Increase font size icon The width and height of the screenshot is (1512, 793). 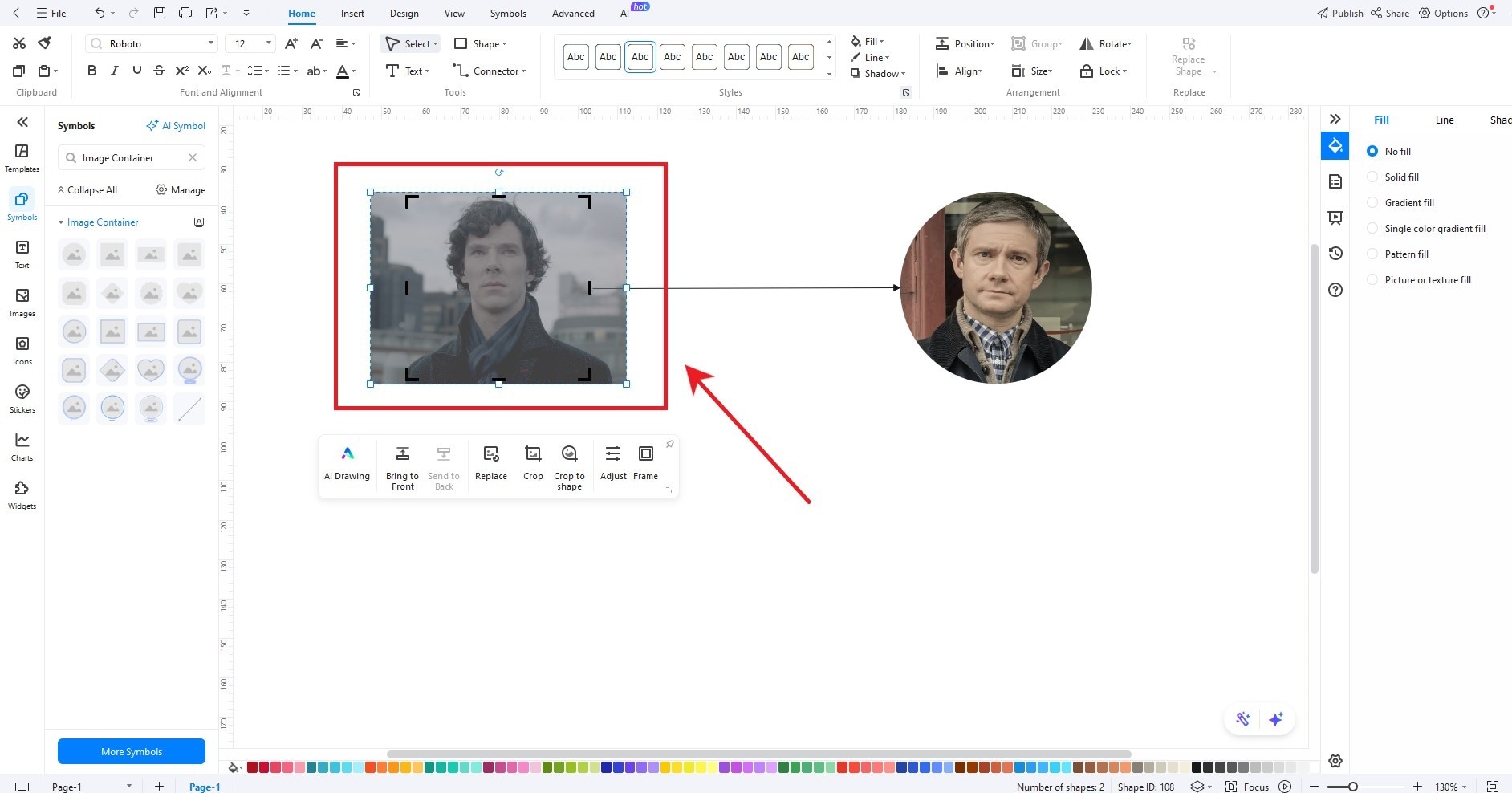(x=291, y=43)
